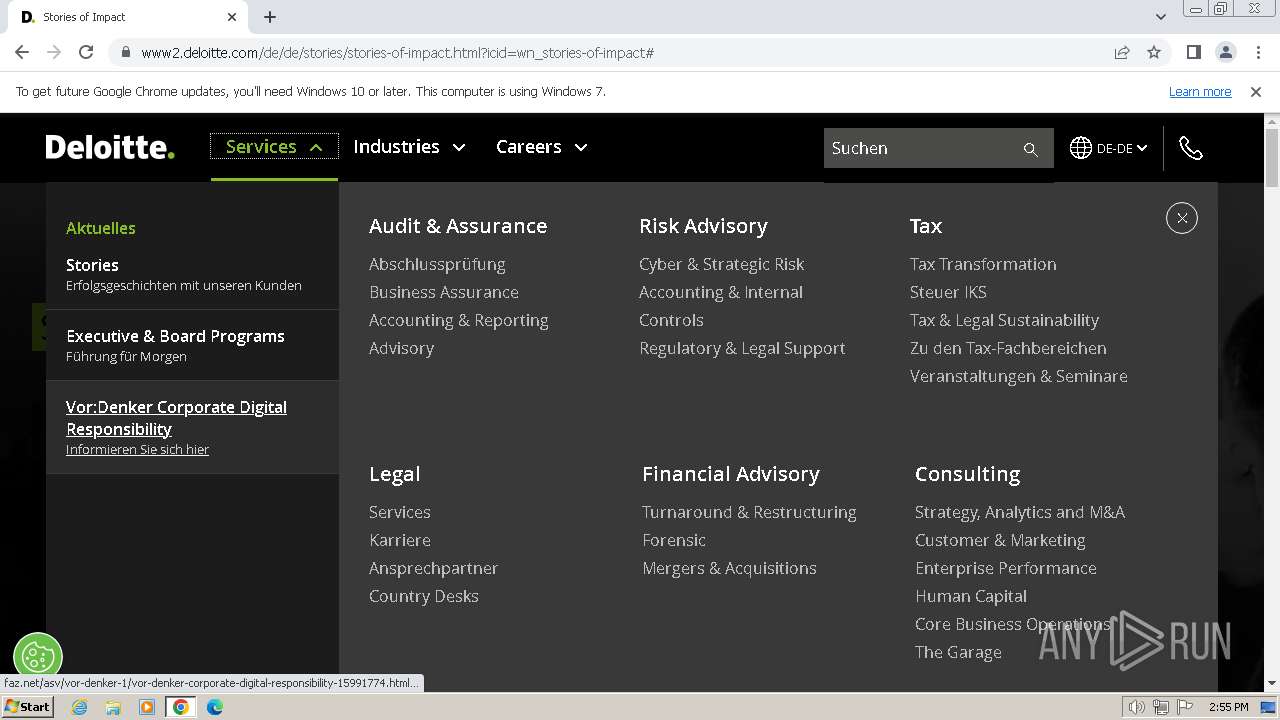
Task: Close the Stories of Impact tab
Action: coord(232,17)
